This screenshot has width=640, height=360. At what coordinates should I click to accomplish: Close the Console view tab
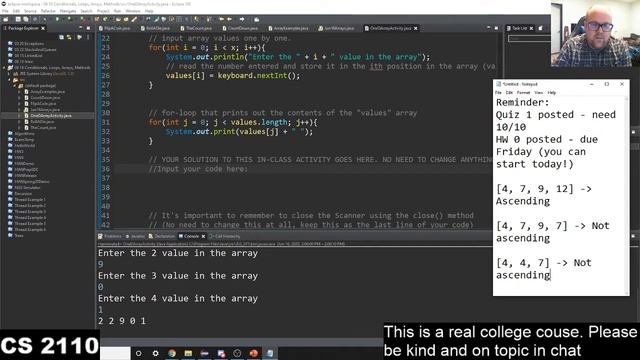point(203,236)
